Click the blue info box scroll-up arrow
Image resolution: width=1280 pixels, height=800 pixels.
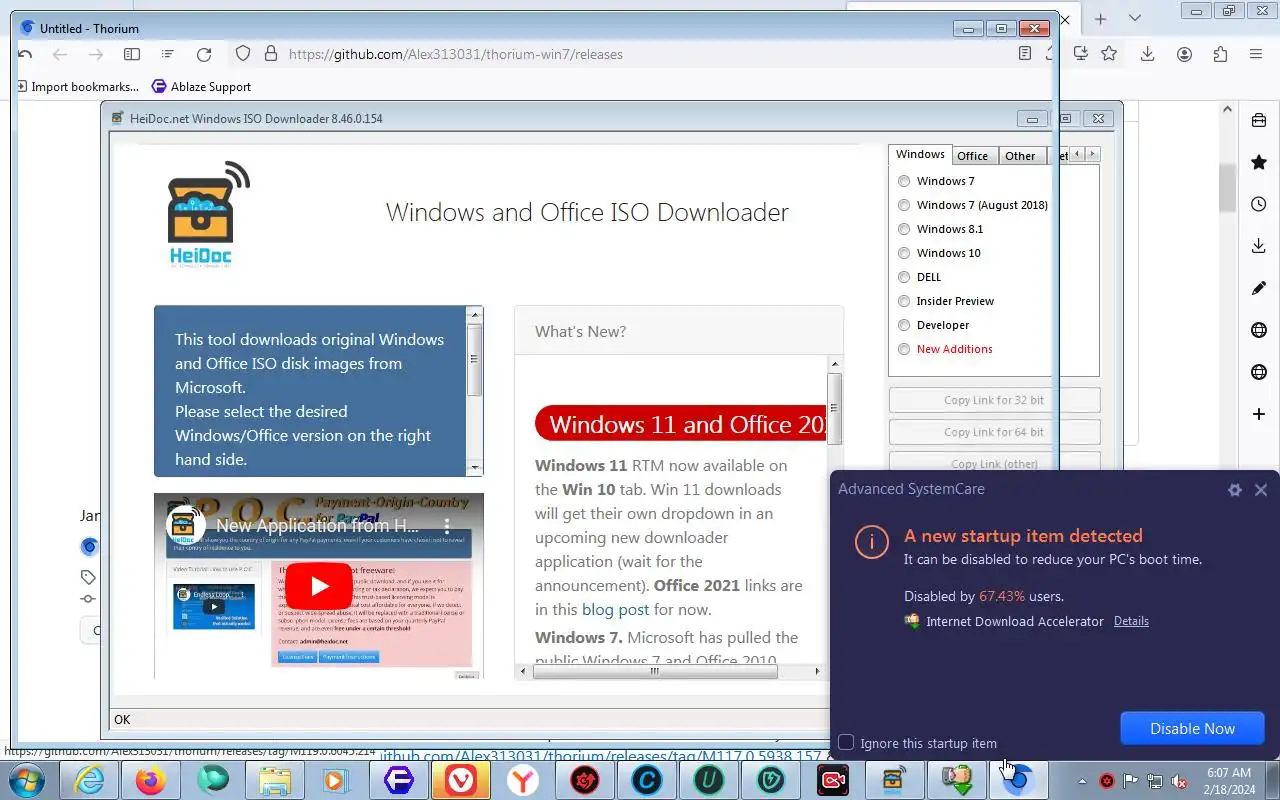point(475,315)
